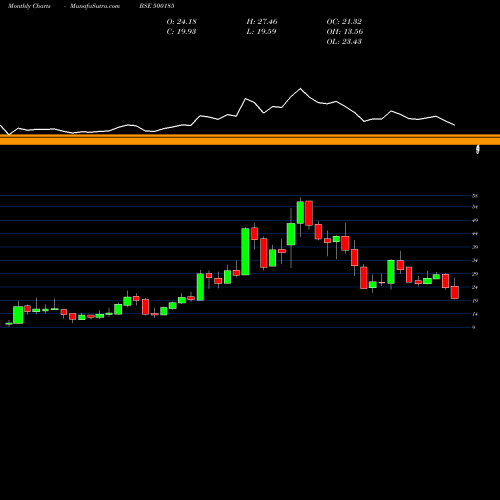Image resolution: width=500 pixels, height=500 pixels.
Task: Click the low value 'L: 19.59'
Action: point(261,31)
